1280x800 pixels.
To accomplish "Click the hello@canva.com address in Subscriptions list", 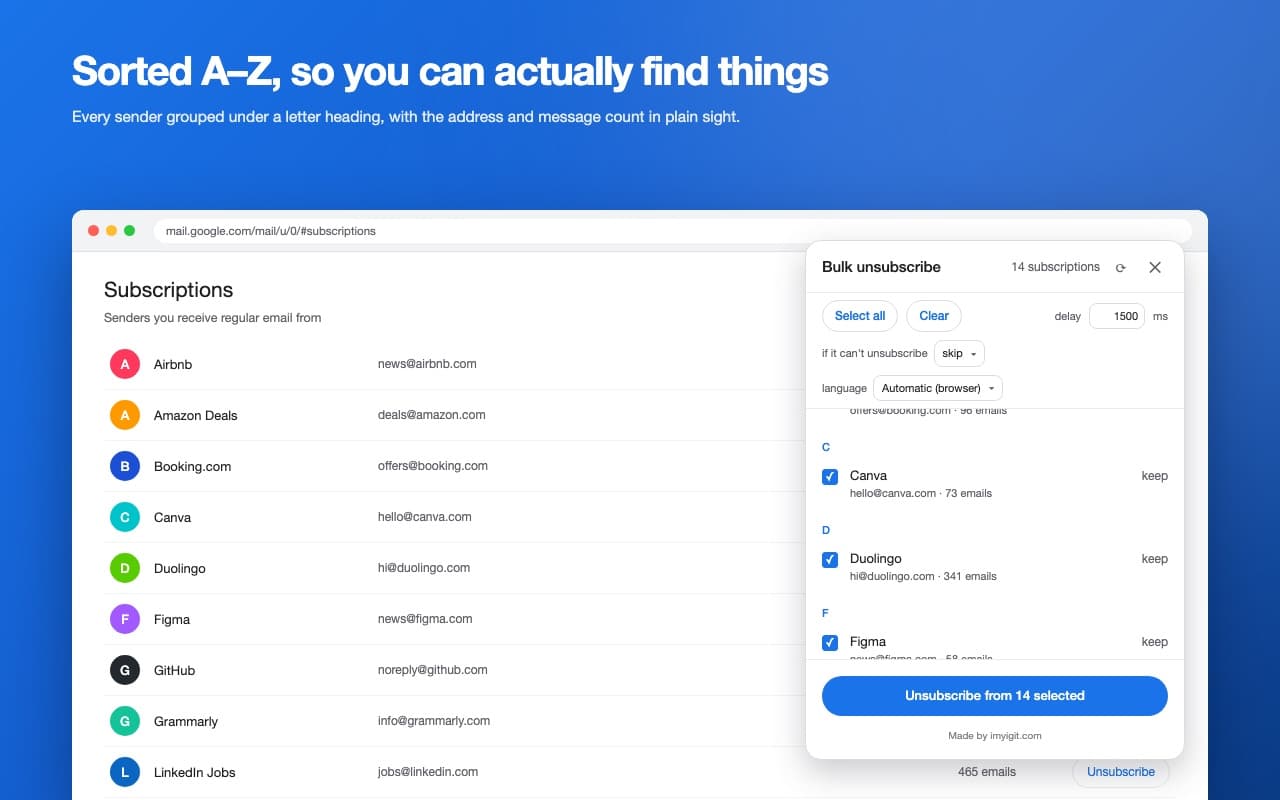I will point(425,517).
